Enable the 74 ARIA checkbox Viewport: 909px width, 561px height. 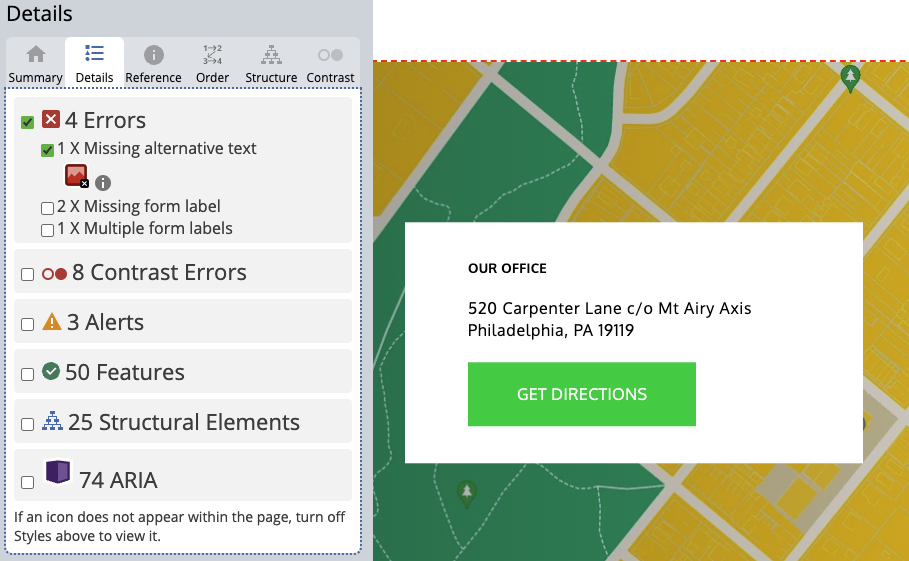28,482
